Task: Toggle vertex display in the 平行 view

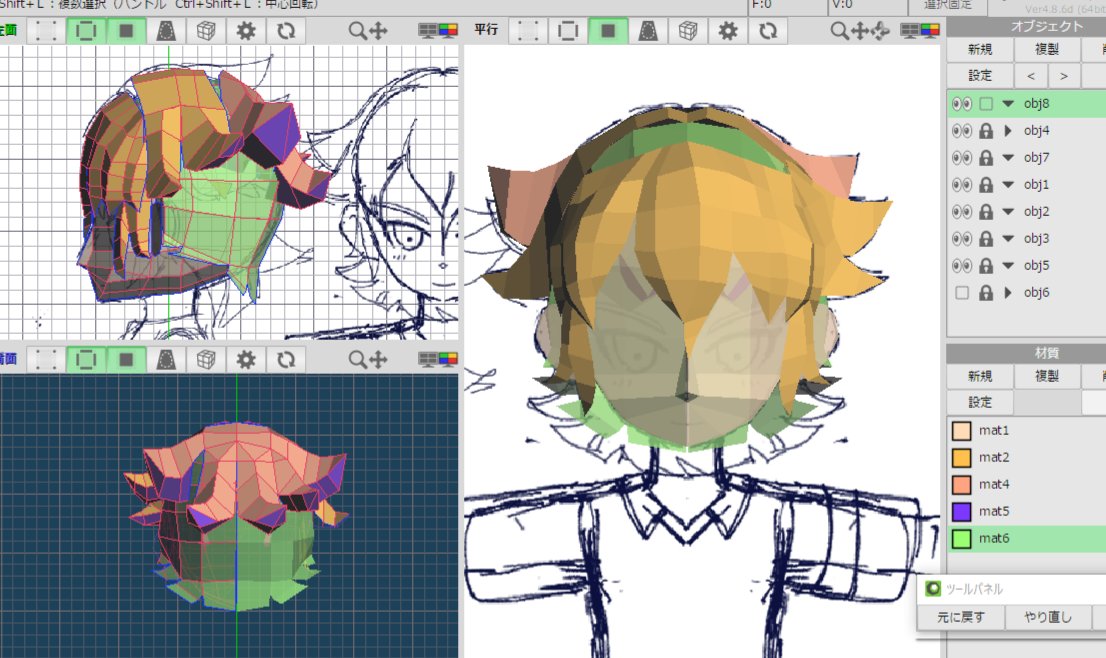Action: tap(528, 31)
